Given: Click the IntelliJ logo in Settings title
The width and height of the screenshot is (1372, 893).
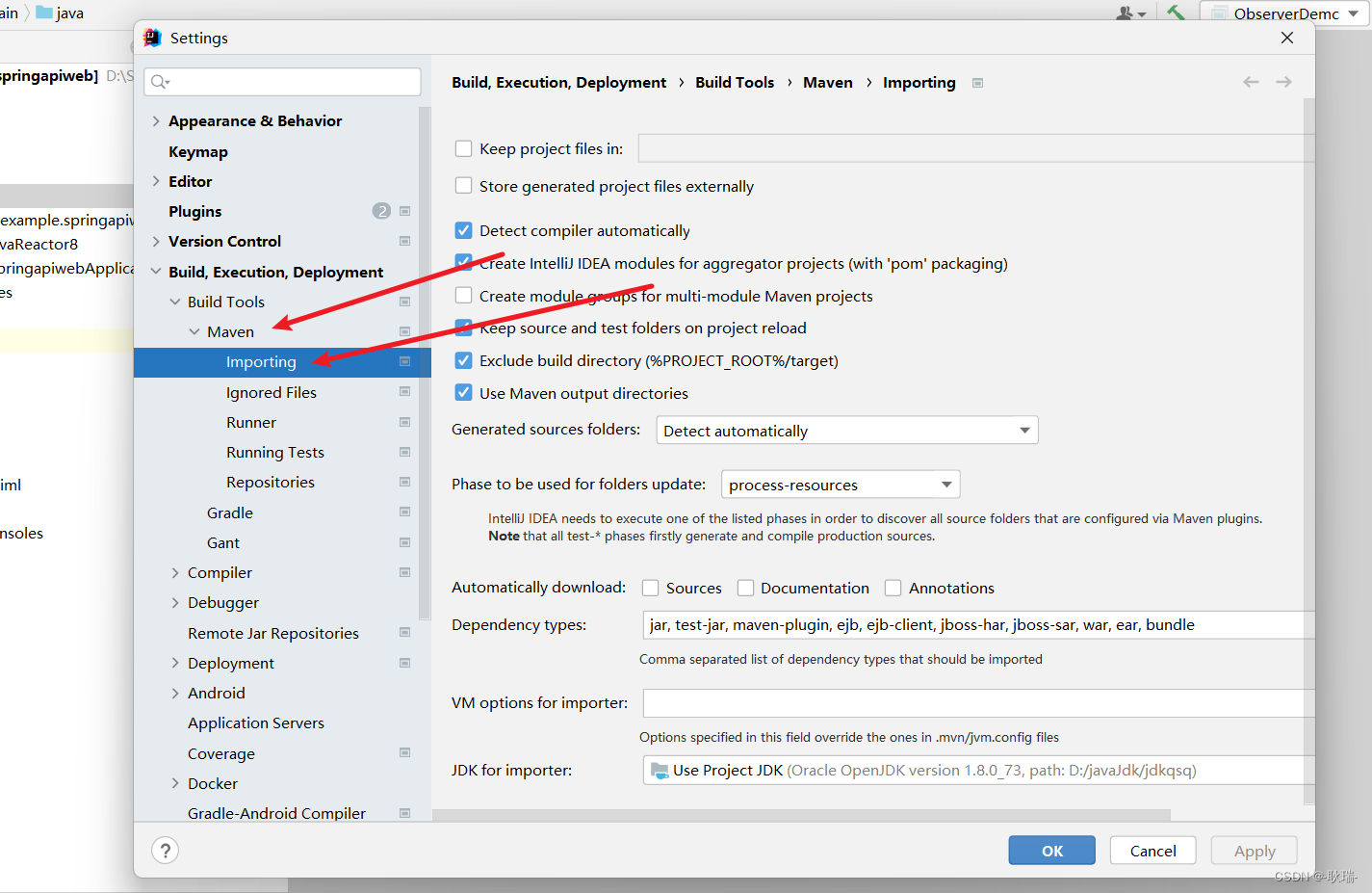Looking at the screenshot, I should click(x=152, y=38).
